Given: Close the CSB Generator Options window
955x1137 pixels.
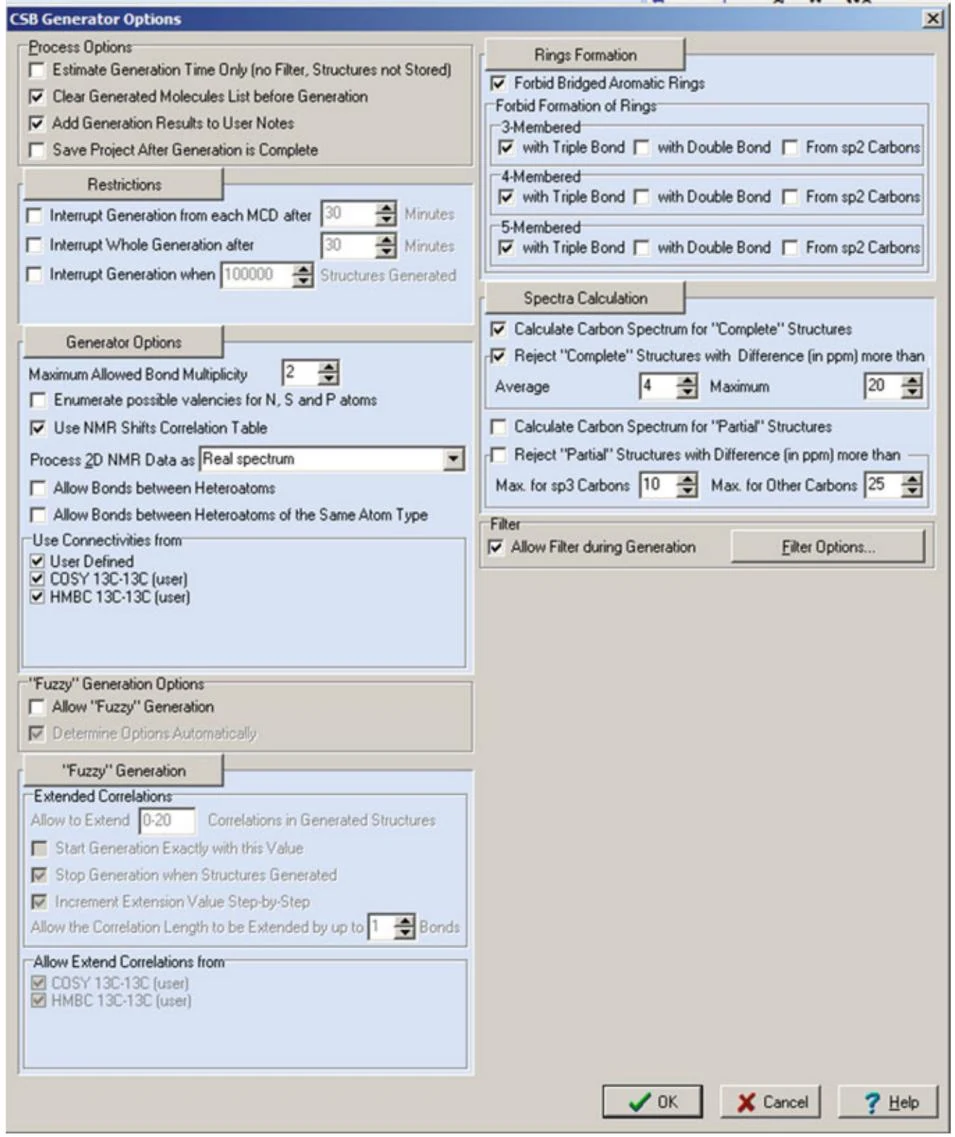Looking at the screenshot, I should pyautogui.click(x=933, y=19).
